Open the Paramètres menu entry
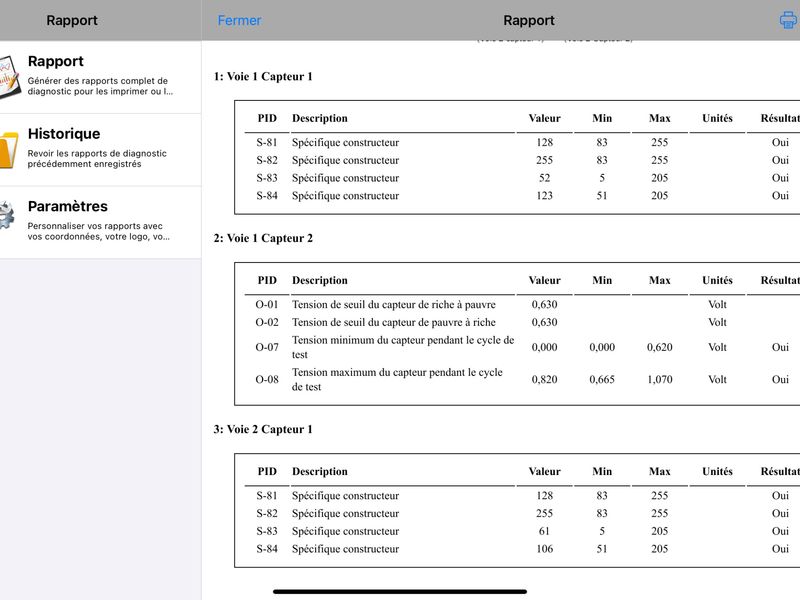The width and height of the screenshot is (800, 600). 101,222
